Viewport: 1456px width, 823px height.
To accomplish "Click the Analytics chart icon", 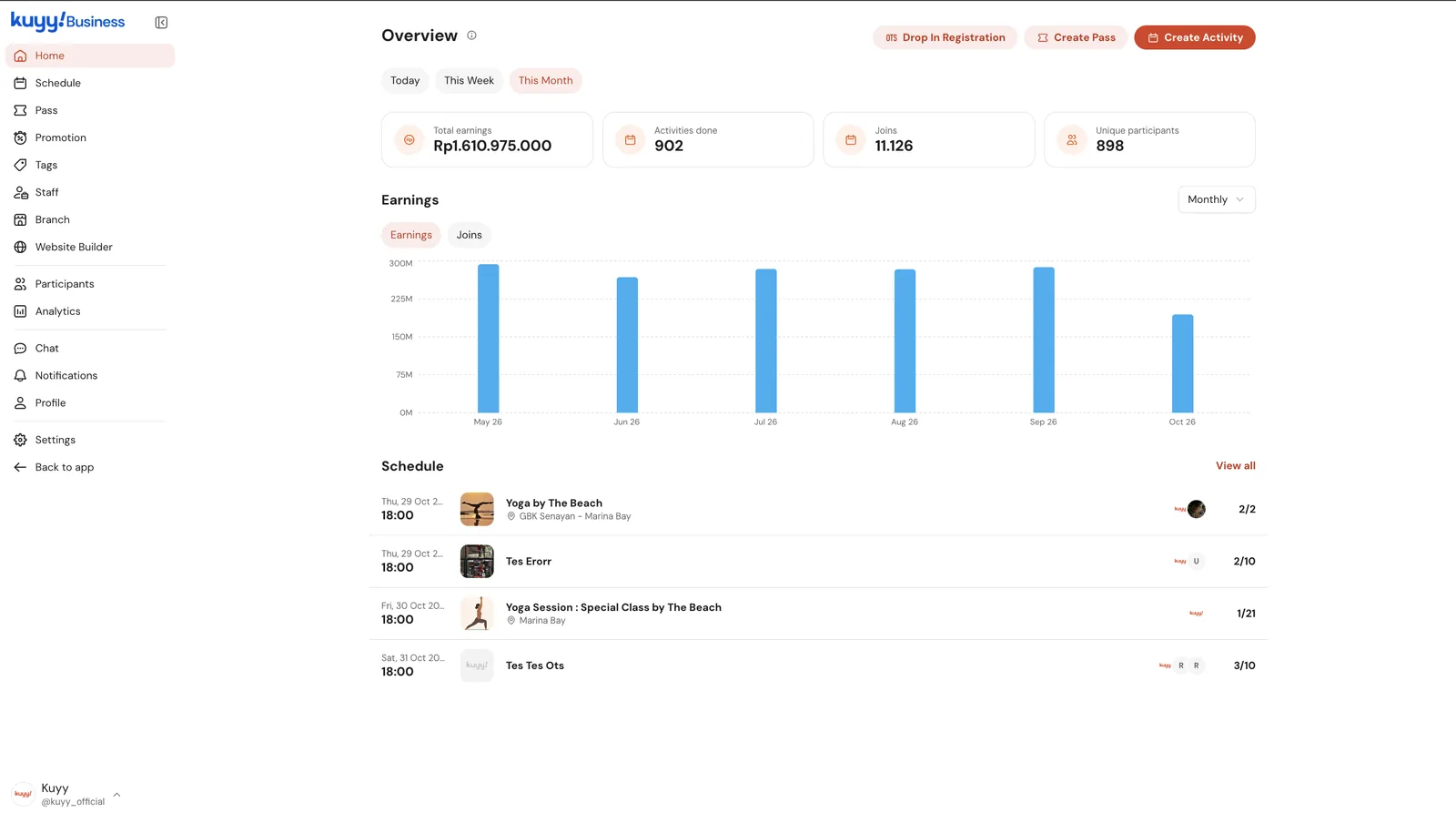I will (x=20, y=311).
